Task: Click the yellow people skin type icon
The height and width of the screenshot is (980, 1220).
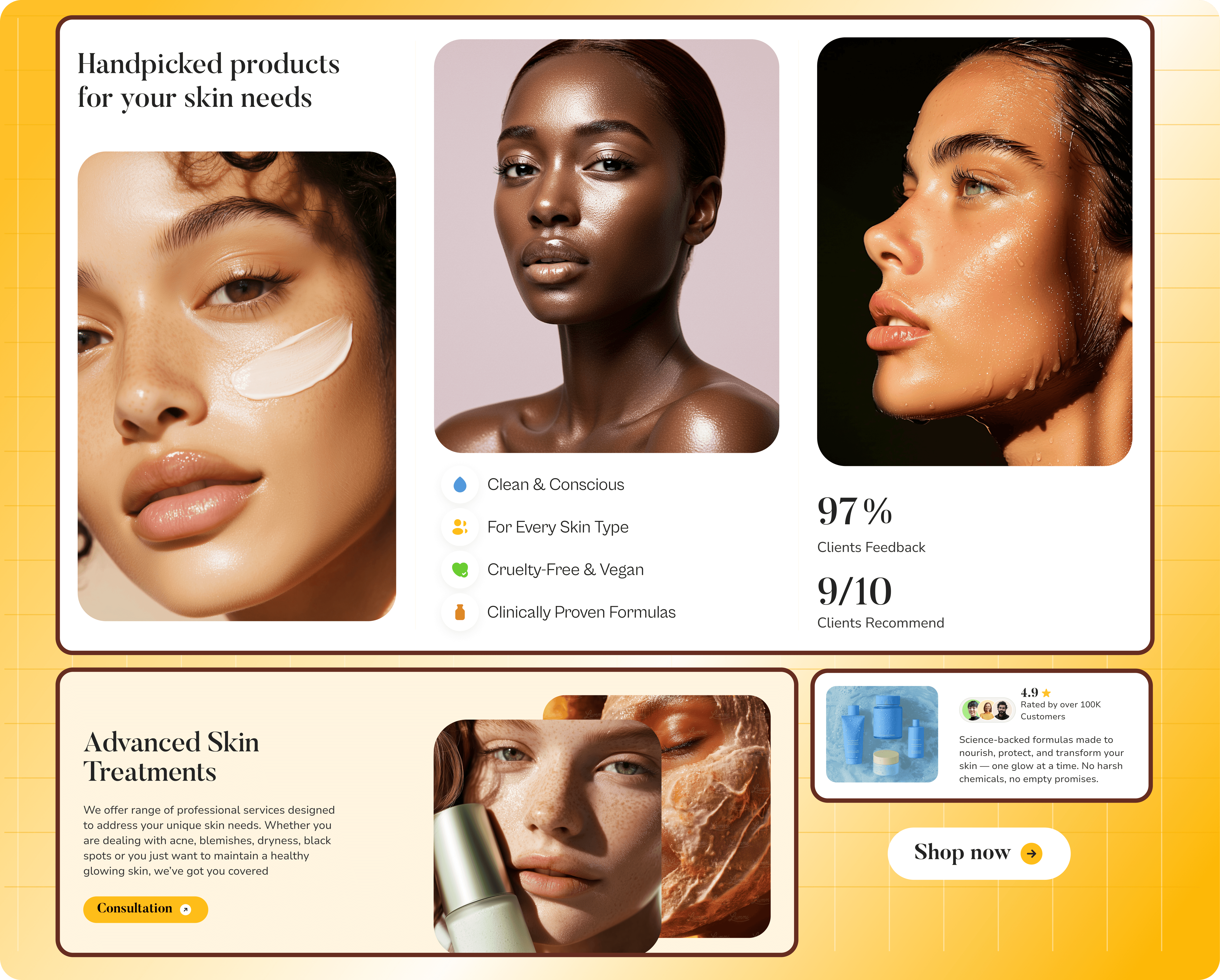Action: click(x=460, y=527)
